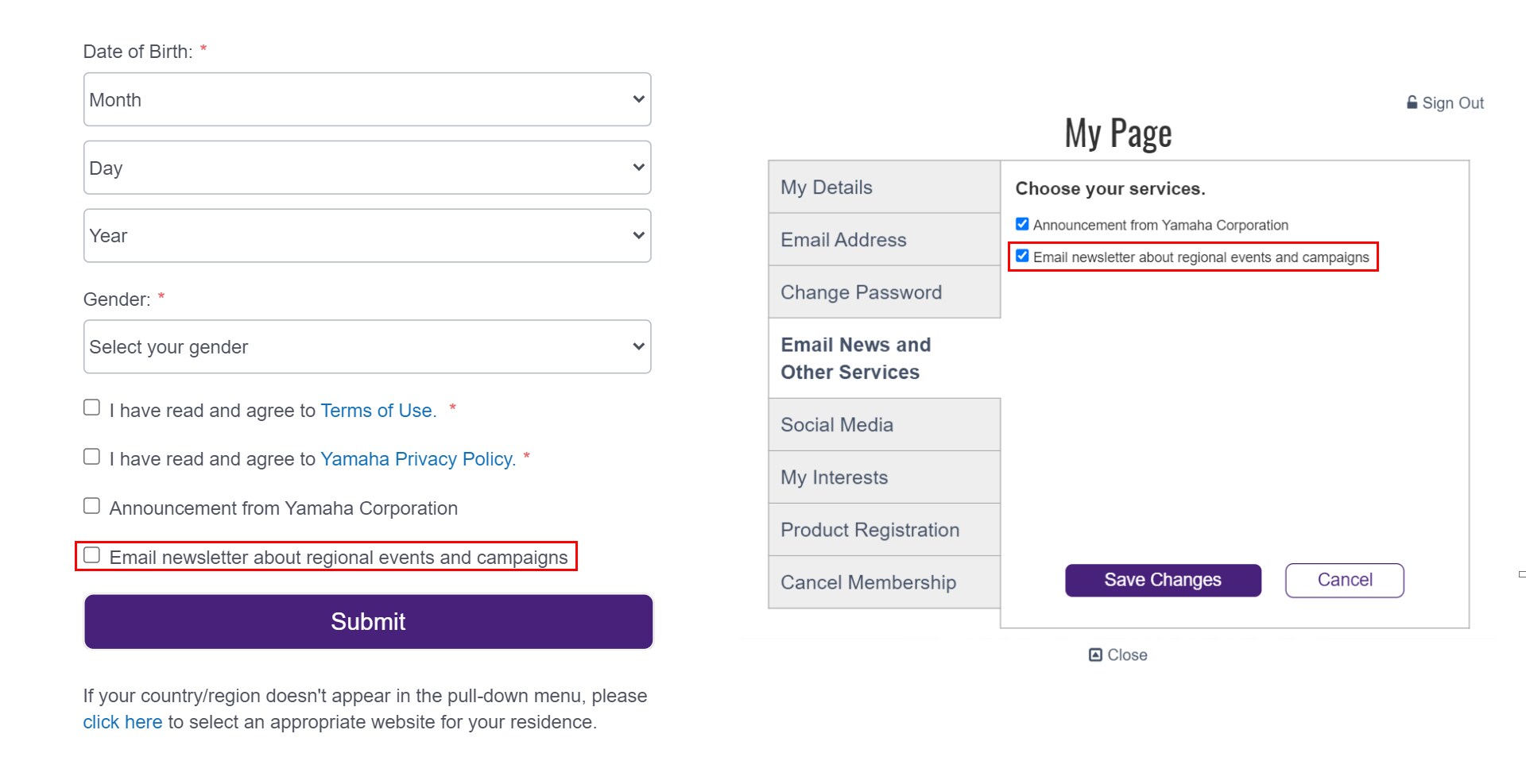Click the Save Changes button

click(x=1163, y=581)
